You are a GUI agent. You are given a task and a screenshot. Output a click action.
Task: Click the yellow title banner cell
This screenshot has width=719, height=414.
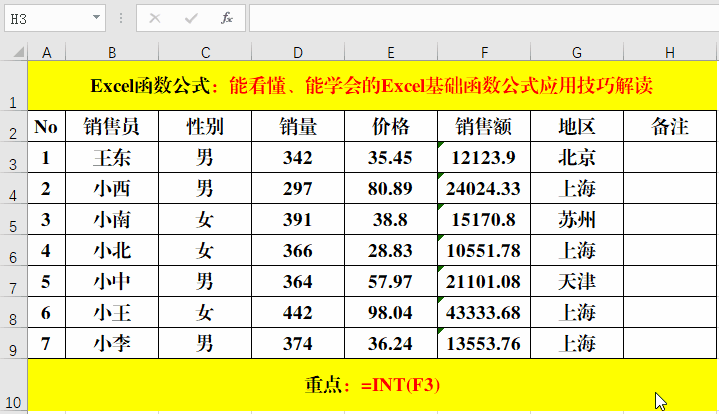(372, 86)
